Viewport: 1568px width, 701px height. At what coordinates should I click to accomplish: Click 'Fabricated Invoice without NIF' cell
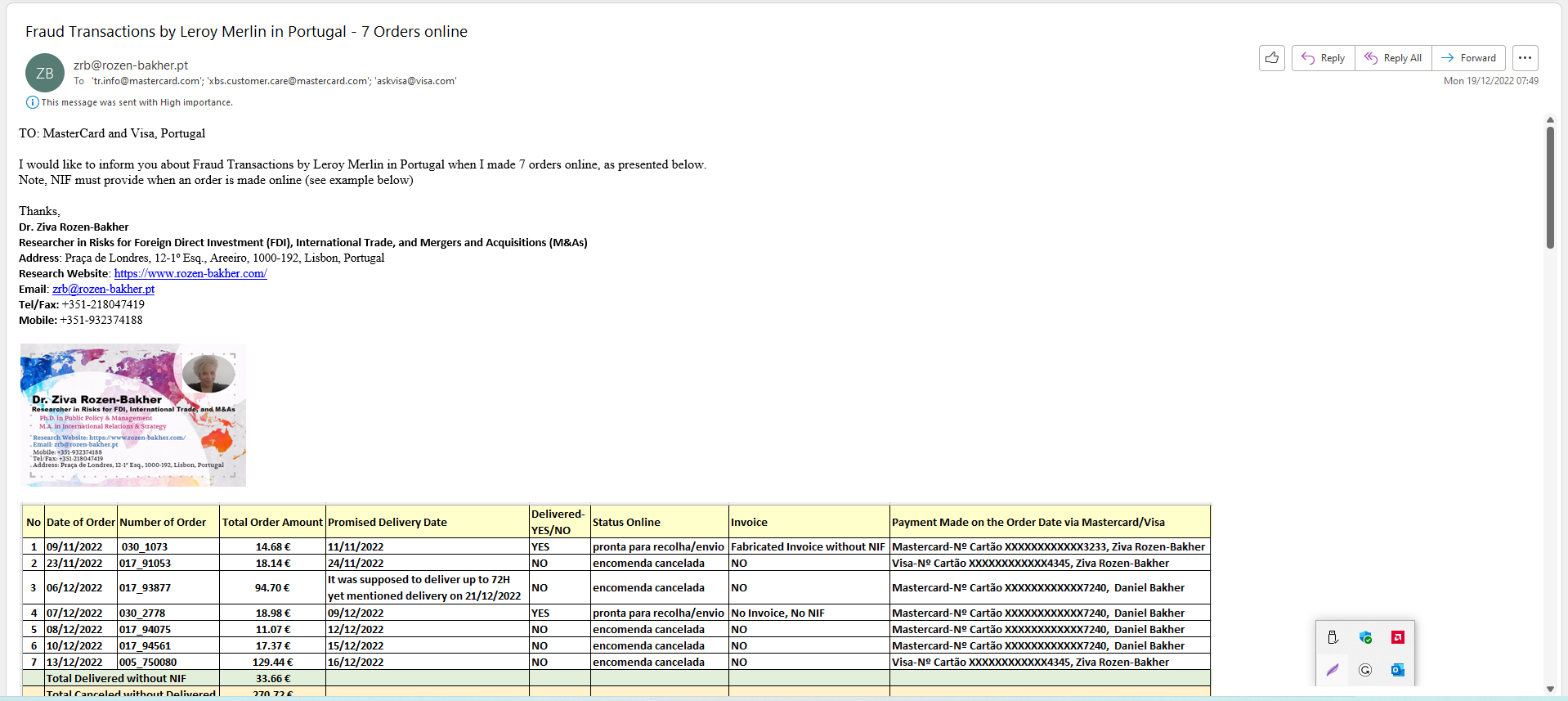(x=808, y=546)
